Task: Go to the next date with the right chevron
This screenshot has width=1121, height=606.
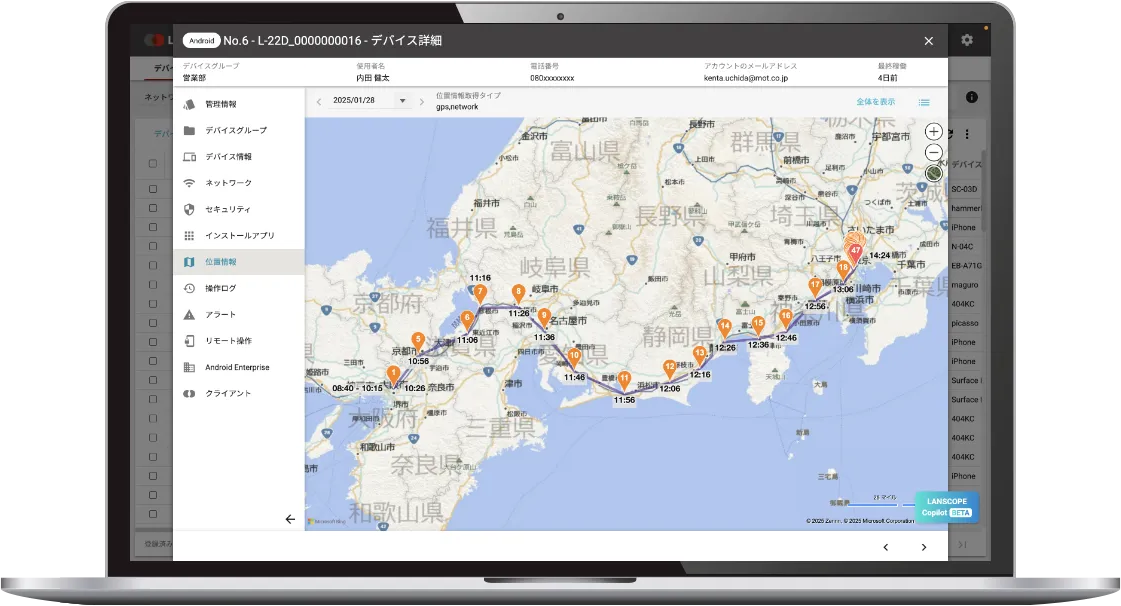Action: coord(422,101)
